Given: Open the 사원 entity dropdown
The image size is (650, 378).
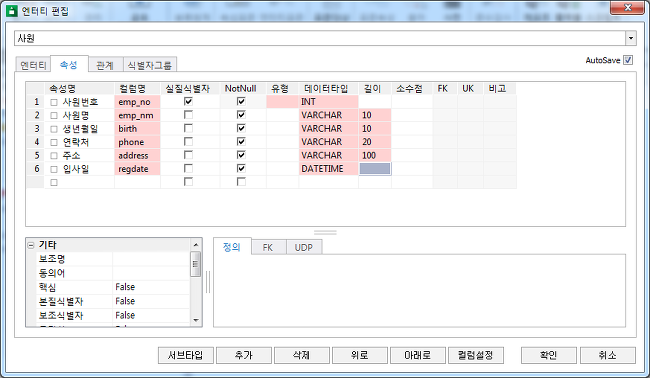Looking at the screenshot, I should [x=631, y=38].
